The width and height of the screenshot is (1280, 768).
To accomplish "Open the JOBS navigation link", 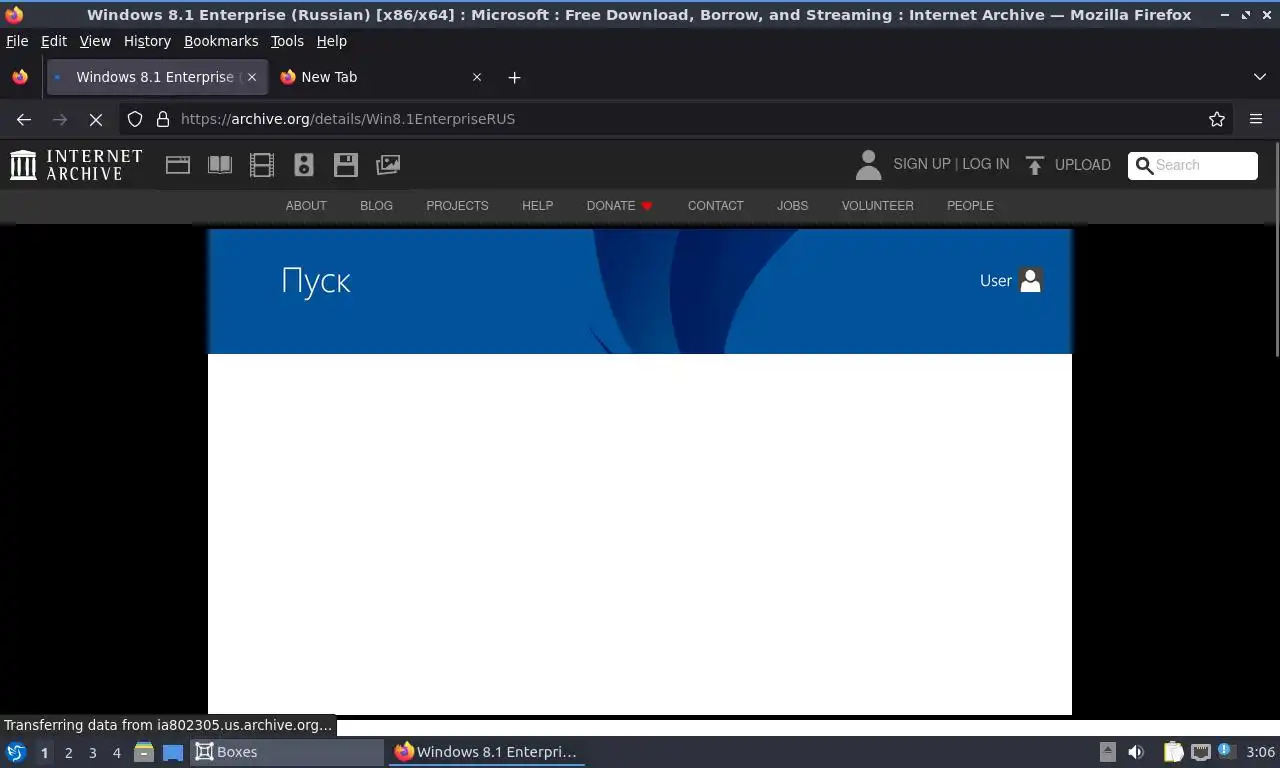I will tap(792, 205).
